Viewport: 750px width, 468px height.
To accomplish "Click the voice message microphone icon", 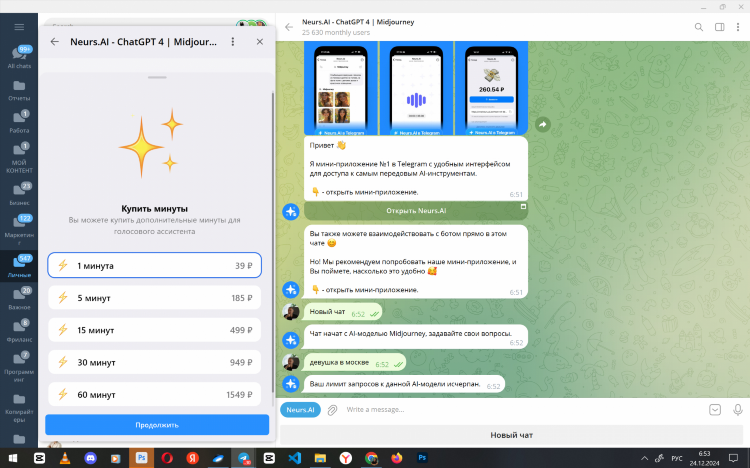I will (738, 410).
